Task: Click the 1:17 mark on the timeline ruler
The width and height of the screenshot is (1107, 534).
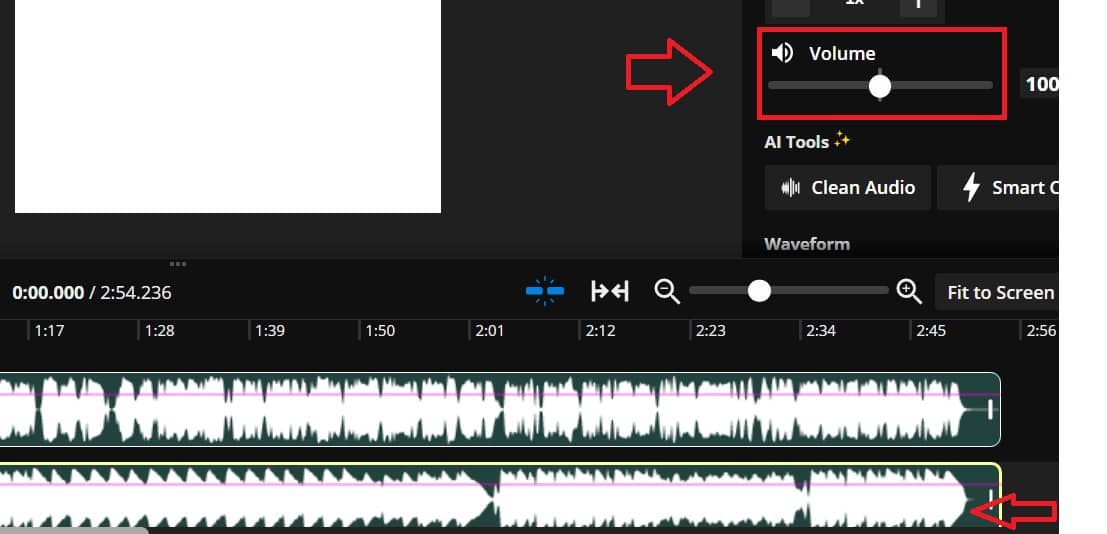Action: pyautogui.click(x=49, y=331)
